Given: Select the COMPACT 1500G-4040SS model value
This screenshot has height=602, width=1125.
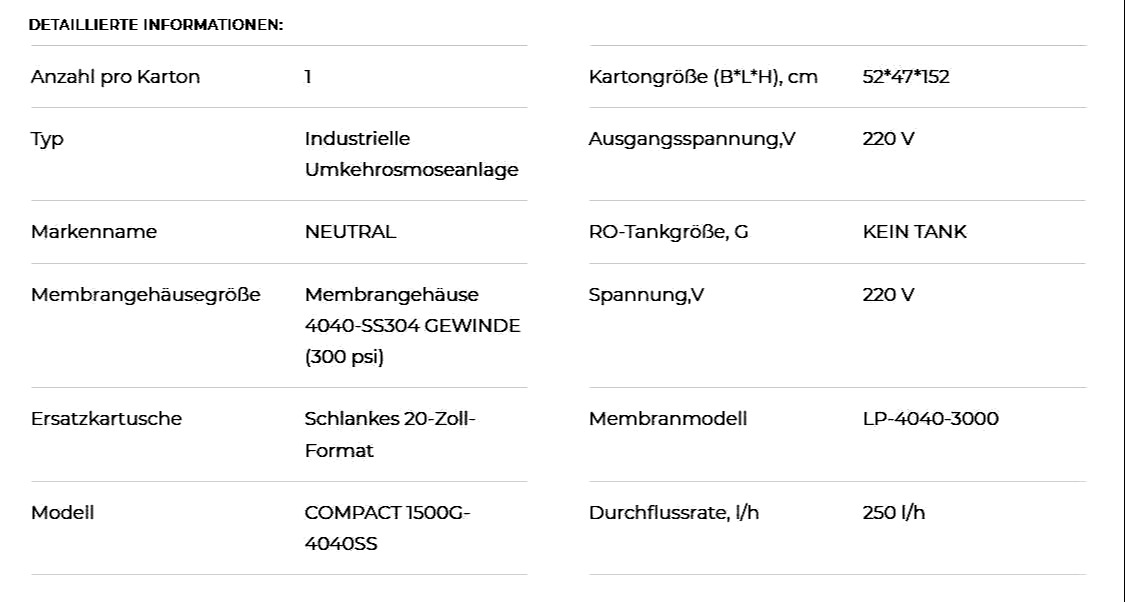Looking at the screenshot, I should 387,528.
